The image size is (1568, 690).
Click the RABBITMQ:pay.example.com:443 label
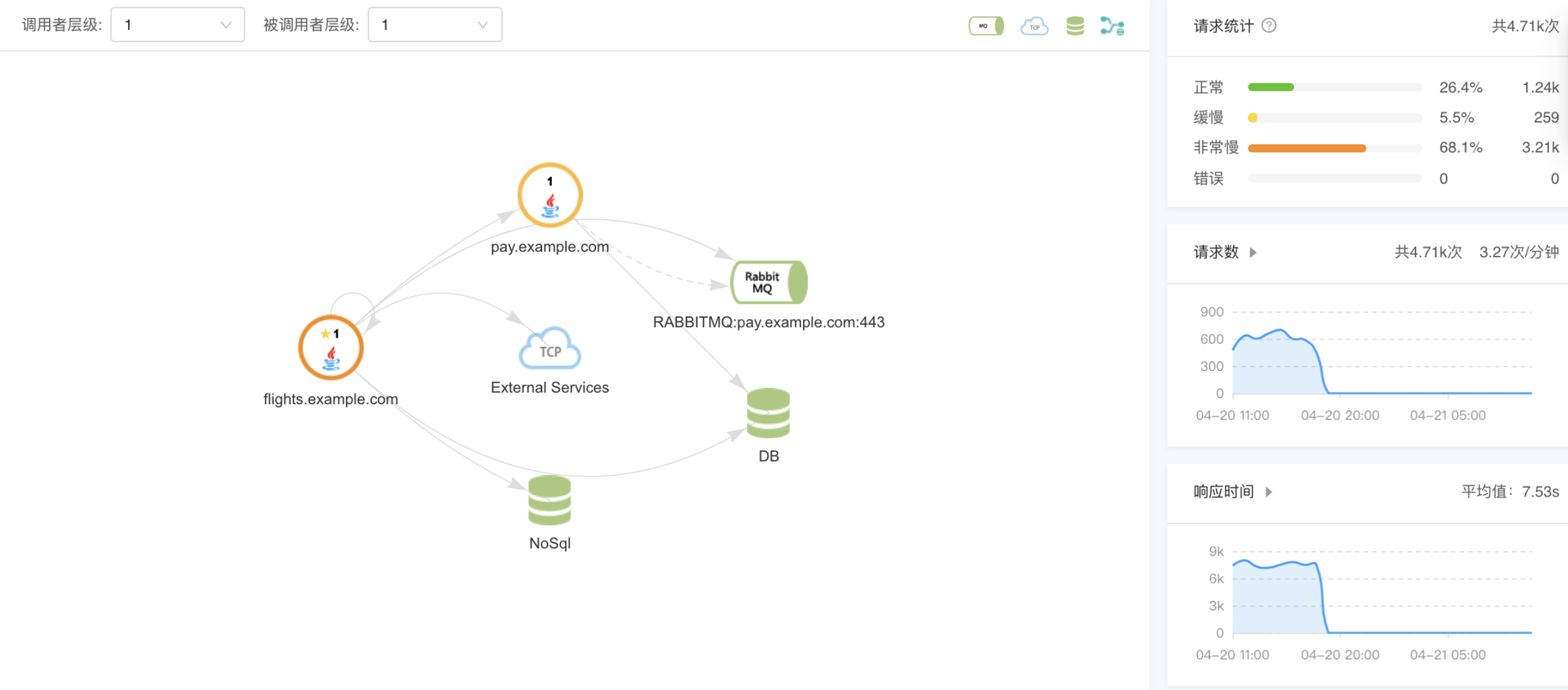tap(768, 322)
